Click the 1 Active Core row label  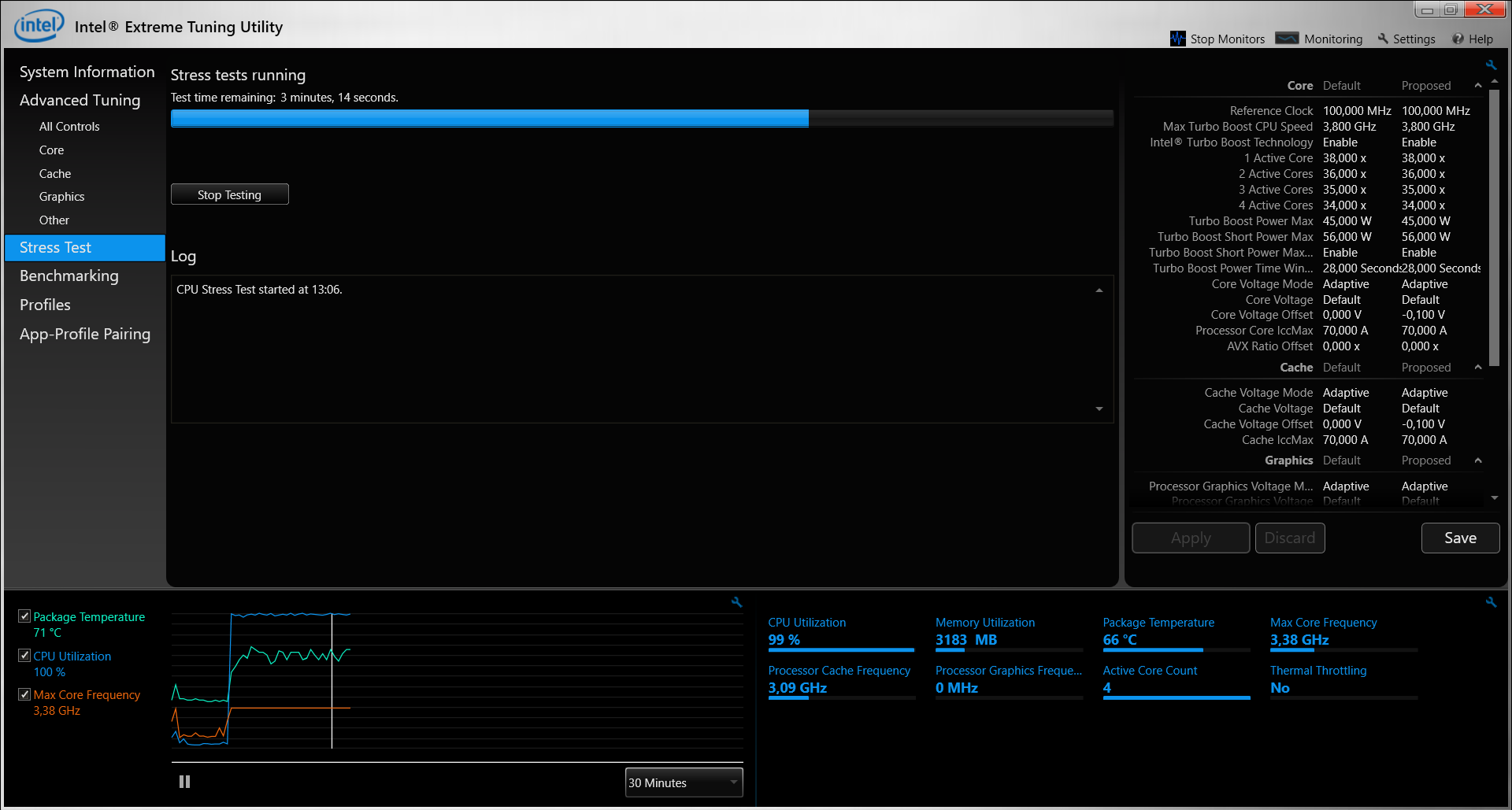pos(1278,158)
